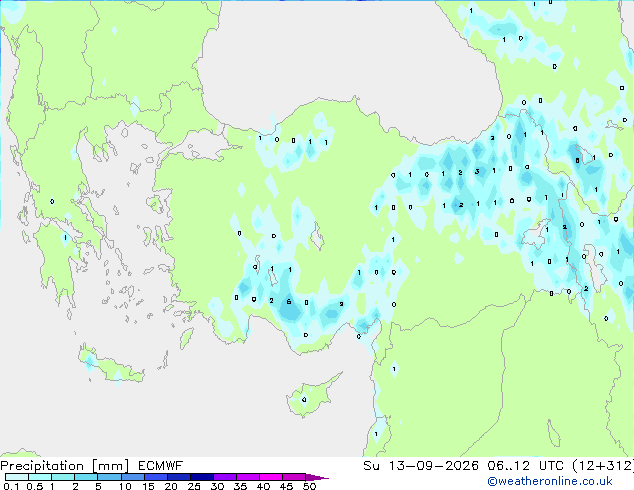
Task: Click the Su 13-09-2026 date label
Action: (x=421, y=466)
